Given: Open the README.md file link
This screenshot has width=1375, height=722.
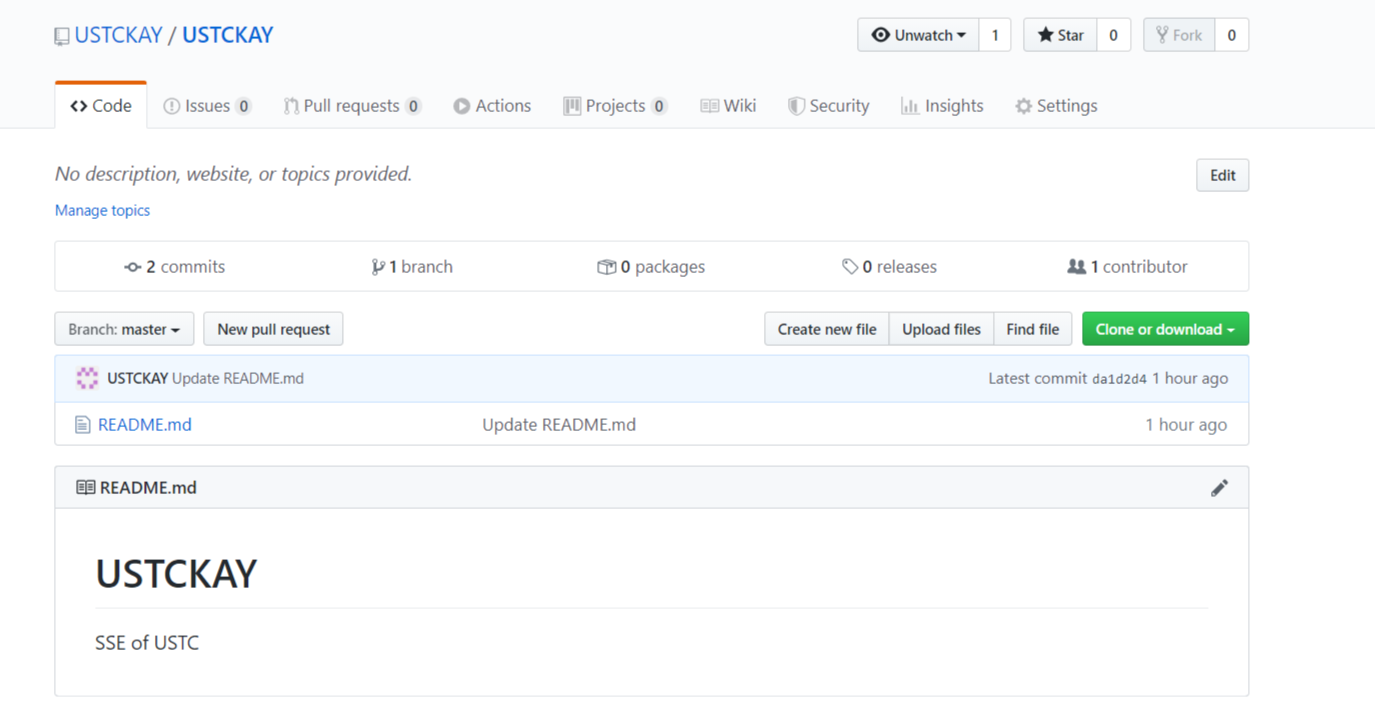Looking at the screenshot, I should (145, 425).
